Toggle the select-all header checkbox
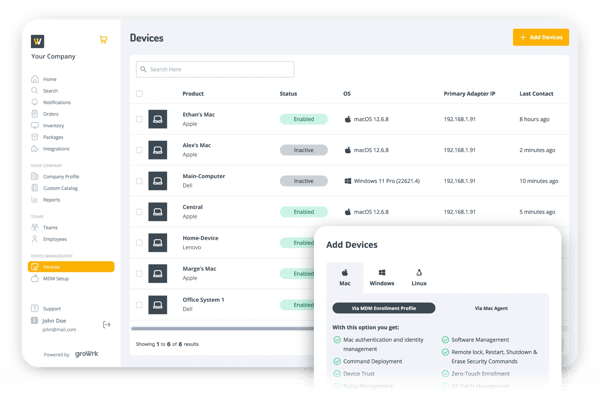The width and height of the screenshot is (600, 394). click(139, 94)
